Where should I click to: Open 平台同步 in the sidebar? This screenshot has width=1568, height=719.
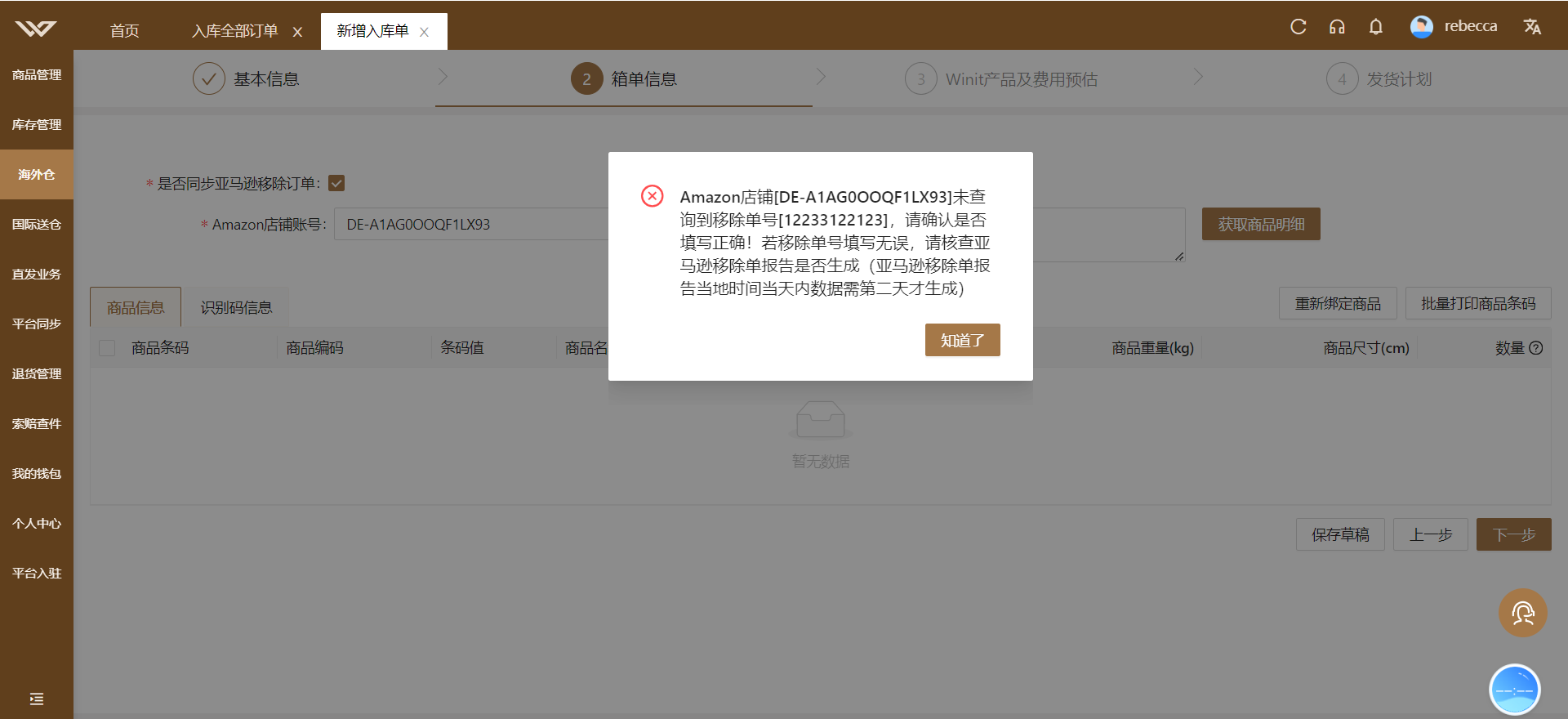click(x=37, y=324)
